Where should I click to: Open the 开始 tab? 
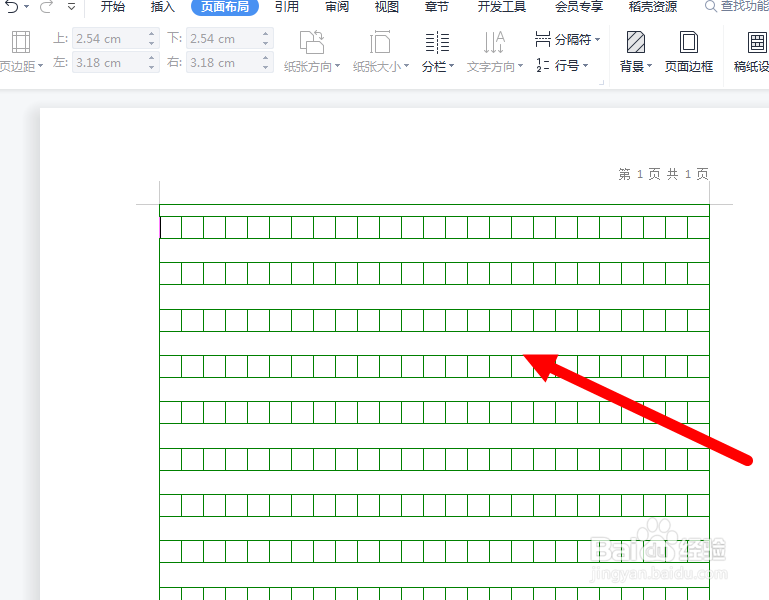point(113,7)
